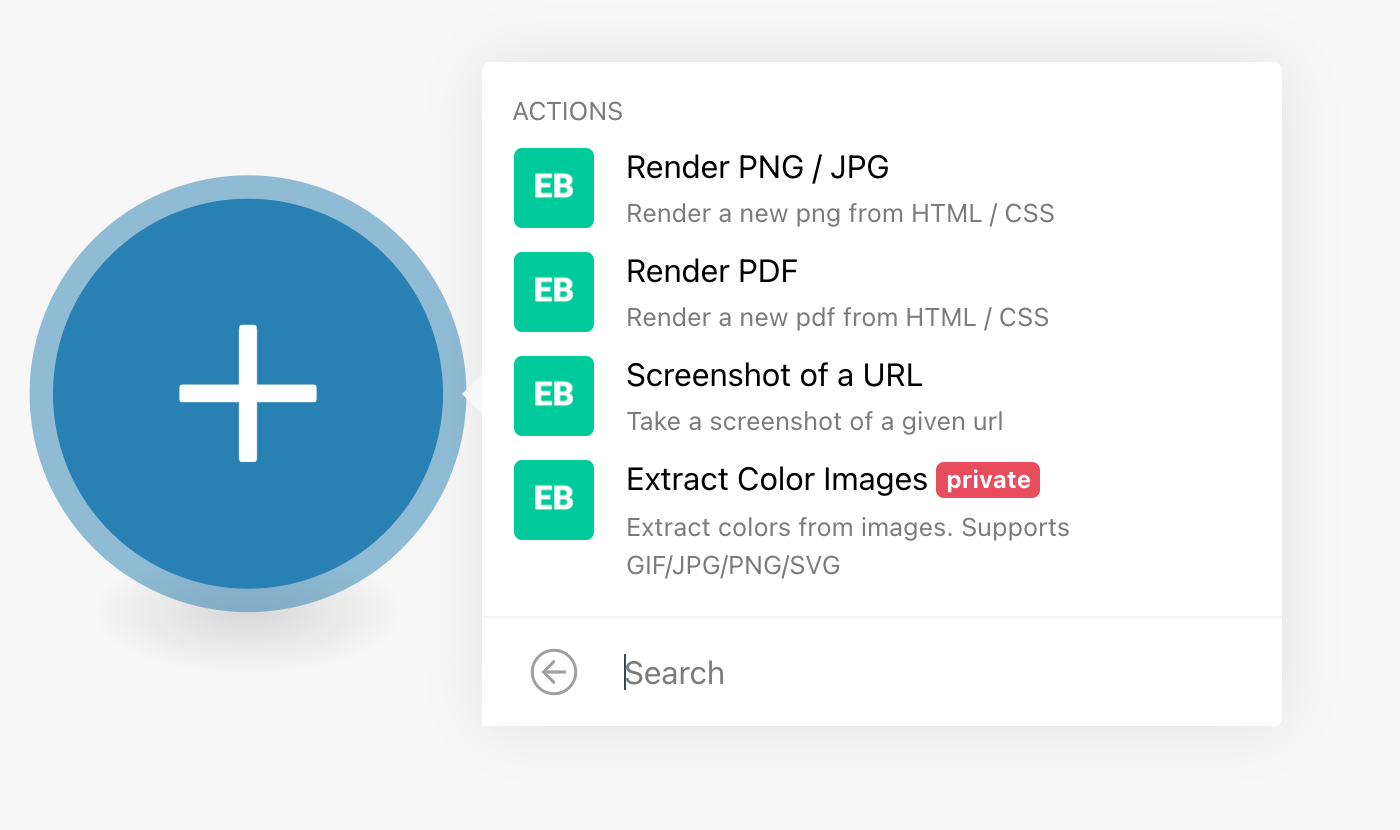Click description 'Render a new png from HTML / CSS'

840,213
